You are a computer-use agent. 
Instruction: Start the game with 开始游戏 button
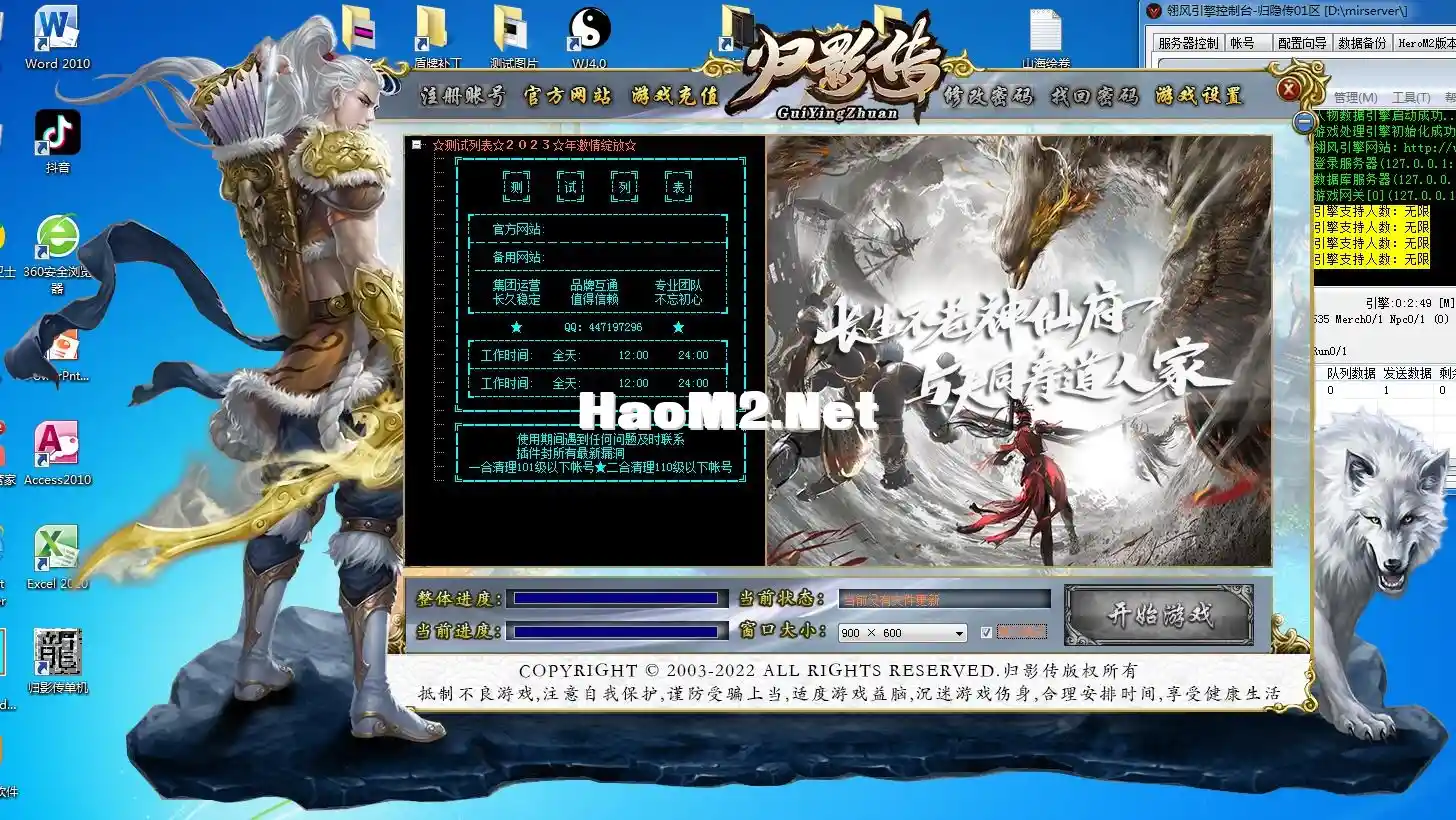[1159, 615]
